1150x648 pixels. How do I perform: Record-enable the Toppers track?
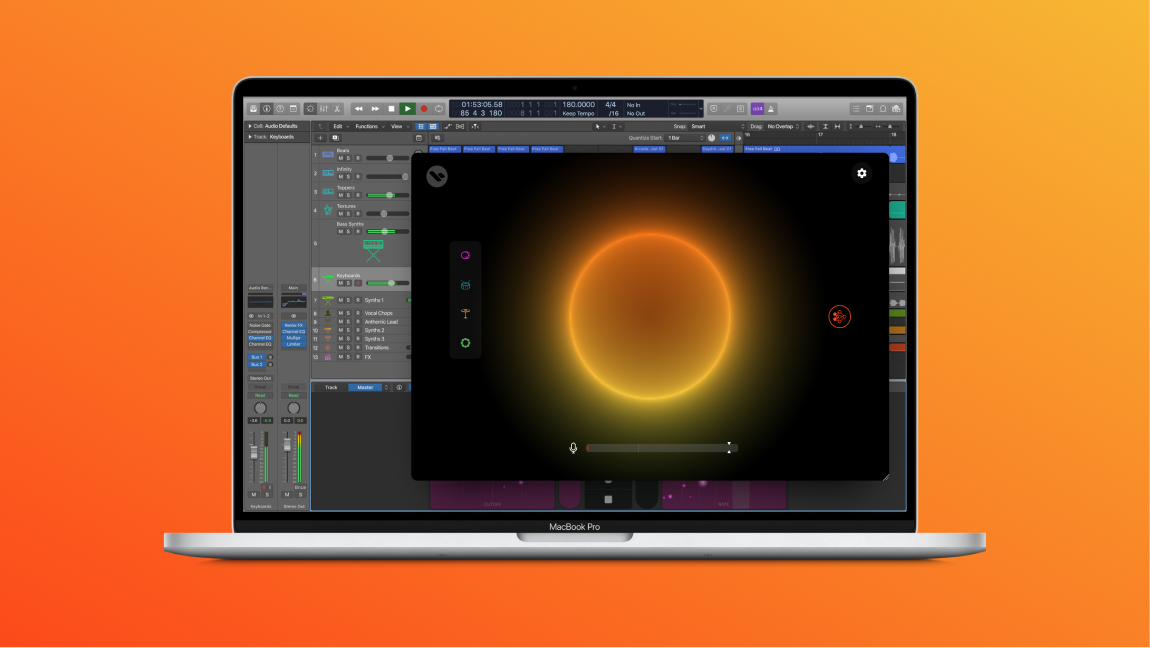(358, 195)
